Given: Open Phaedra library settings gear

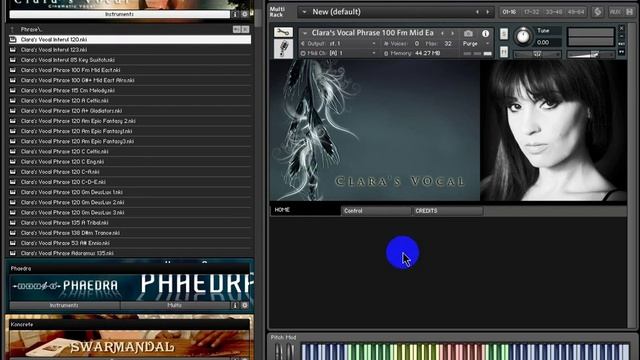Looking at the screenshot, I should point(244,305).
